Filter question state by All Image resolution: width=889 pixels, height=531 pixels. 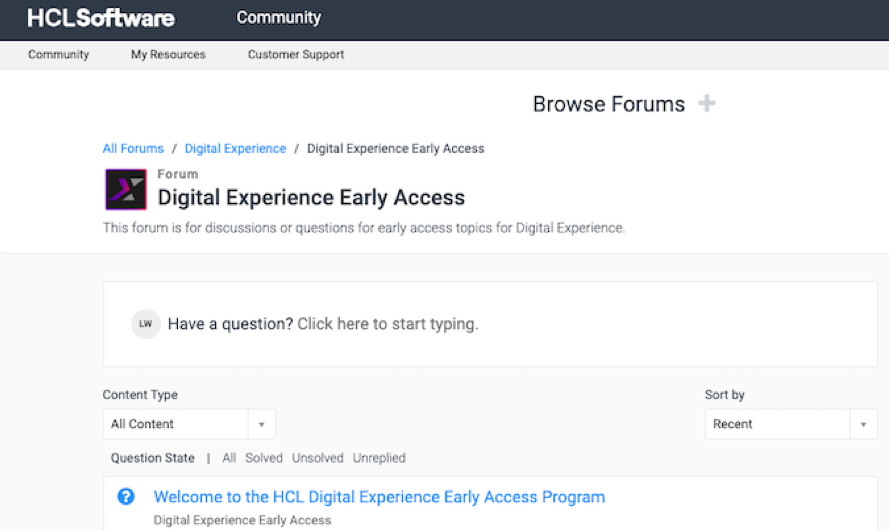pyautogui.click(x=229, y=458)
